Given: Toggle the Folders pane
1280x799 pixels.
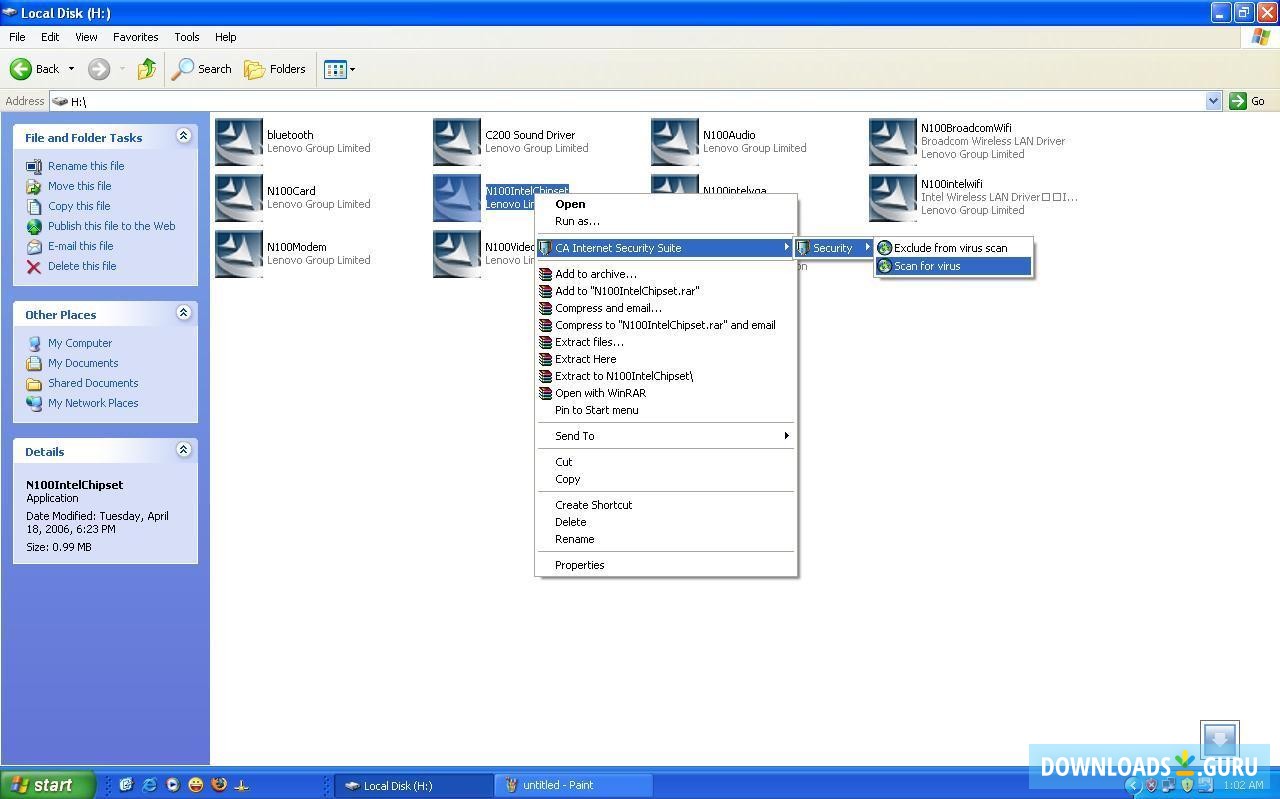Looking at the screenshot, I should click(x=275, y=69).
